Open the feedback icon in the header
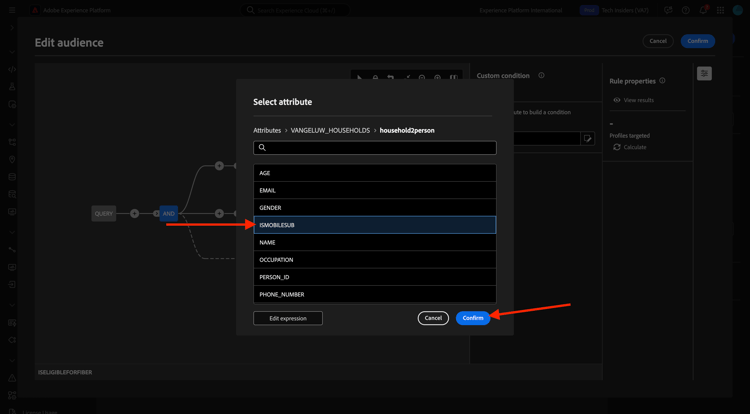This screenshot has width=750, height=414. (x=668, y=10)
